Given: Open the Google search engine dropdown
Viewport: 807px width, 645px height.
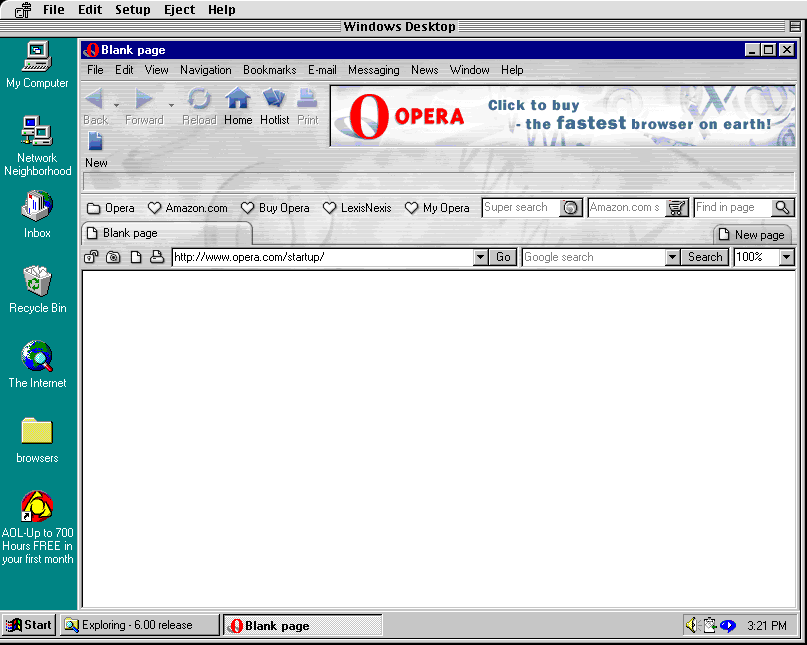Looking at the screenshot, I should (672, 257).
